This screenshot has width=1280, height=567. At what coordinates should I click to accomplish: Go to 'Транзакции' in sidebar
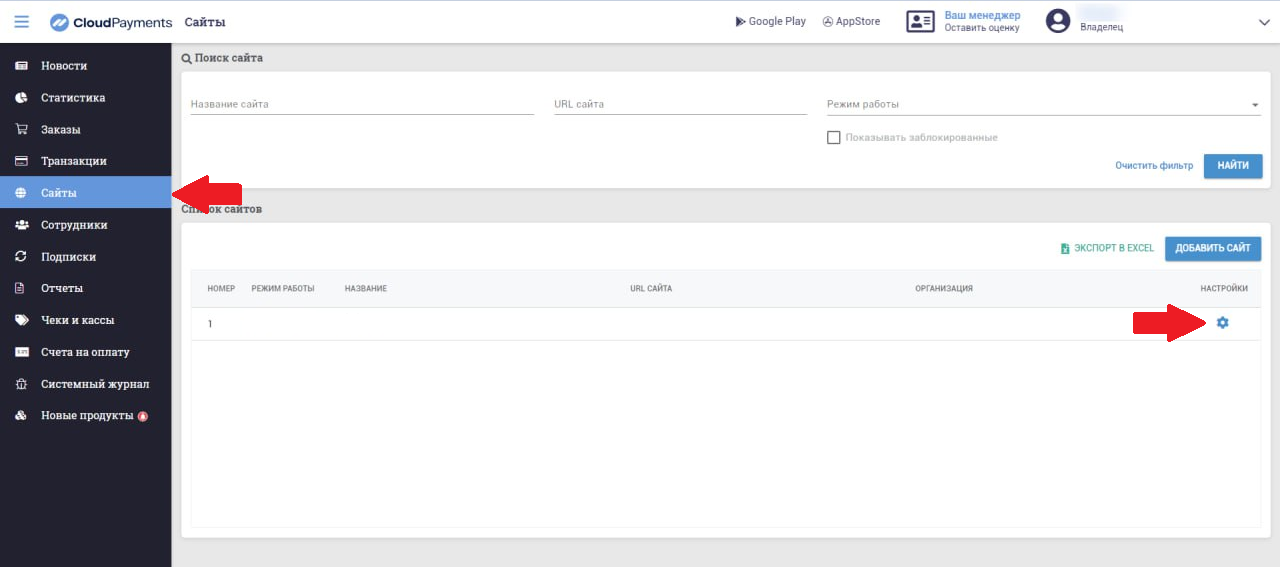pyautogui.click(x=73, y=161)
